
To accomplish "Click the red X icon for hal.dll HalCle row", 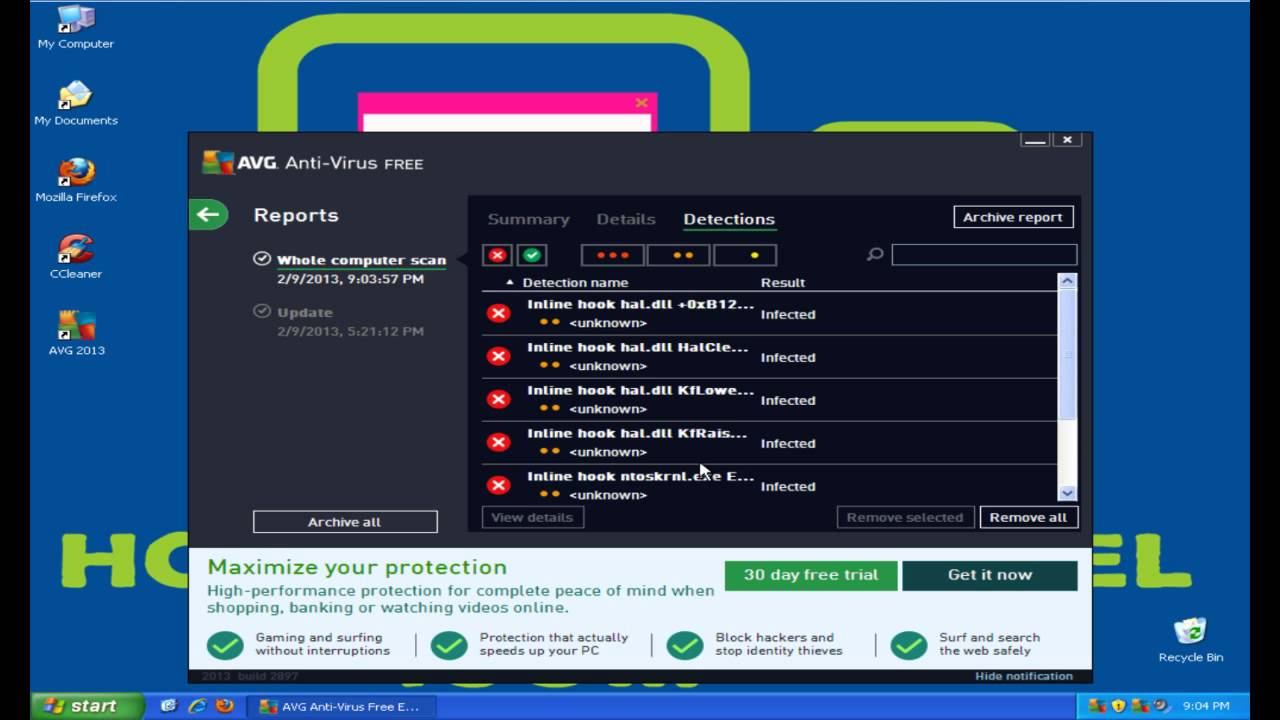I will [497, 357].
